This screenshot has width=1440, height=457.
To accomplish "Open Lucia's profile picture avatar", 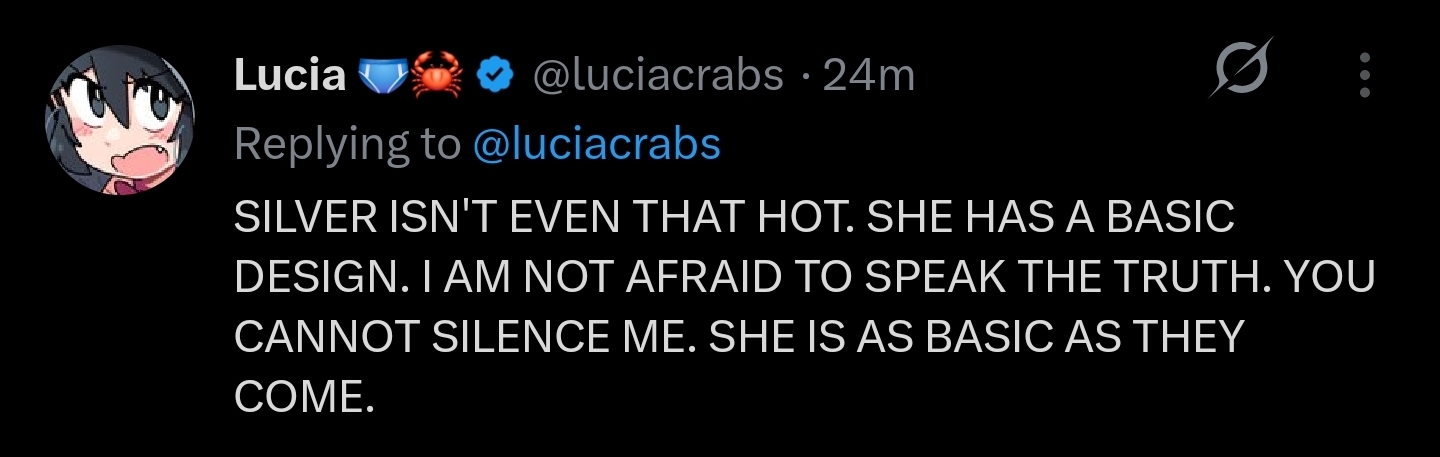I will pos(117,119).
